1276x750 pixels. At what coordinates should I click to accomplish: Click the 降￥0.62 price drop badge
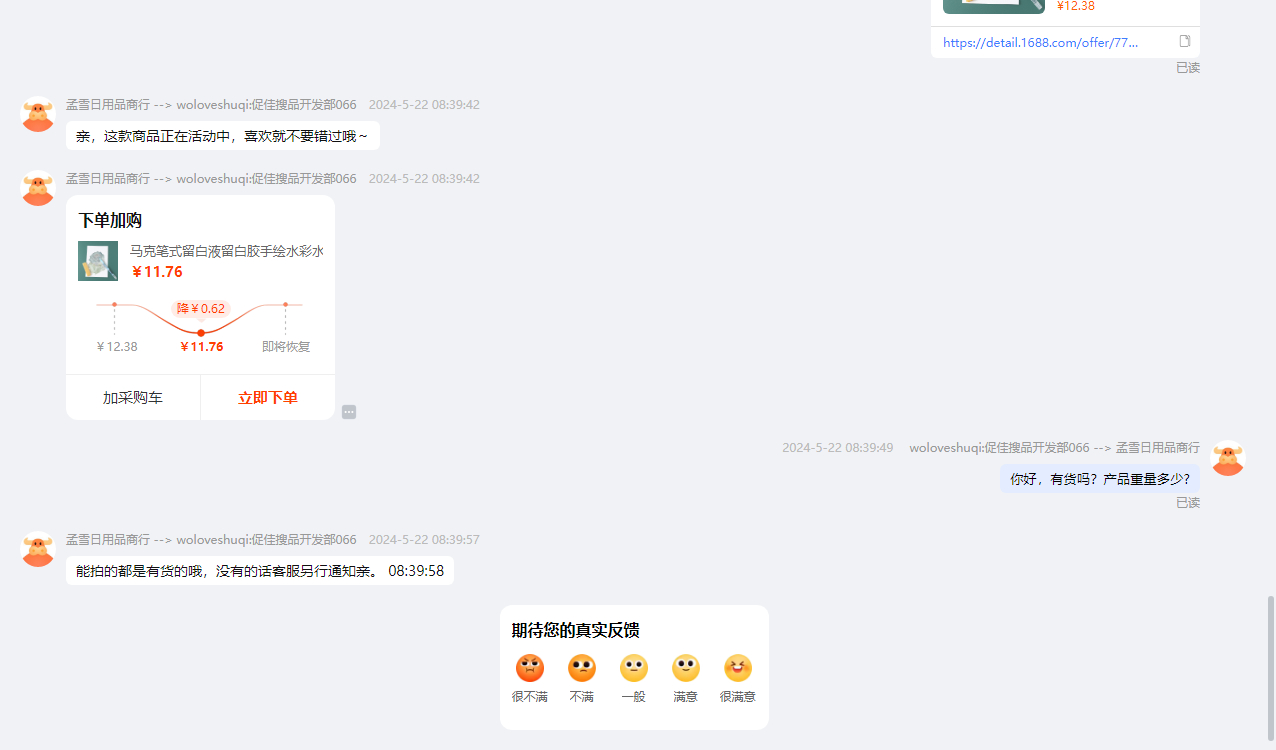click(x=201, y=309)
